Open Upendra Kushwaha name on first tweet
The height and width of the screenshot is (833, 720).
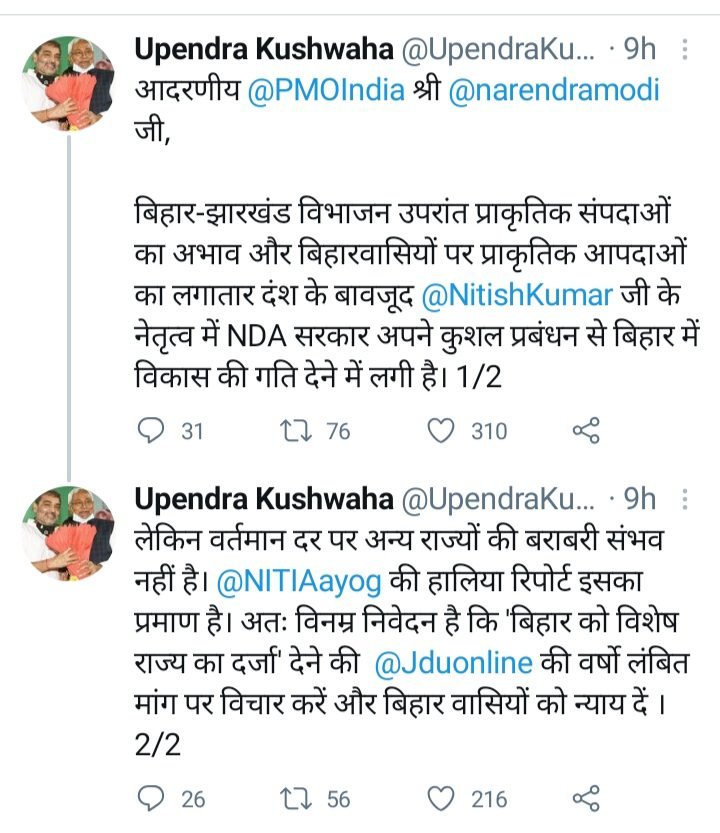(x=263, y=48)
